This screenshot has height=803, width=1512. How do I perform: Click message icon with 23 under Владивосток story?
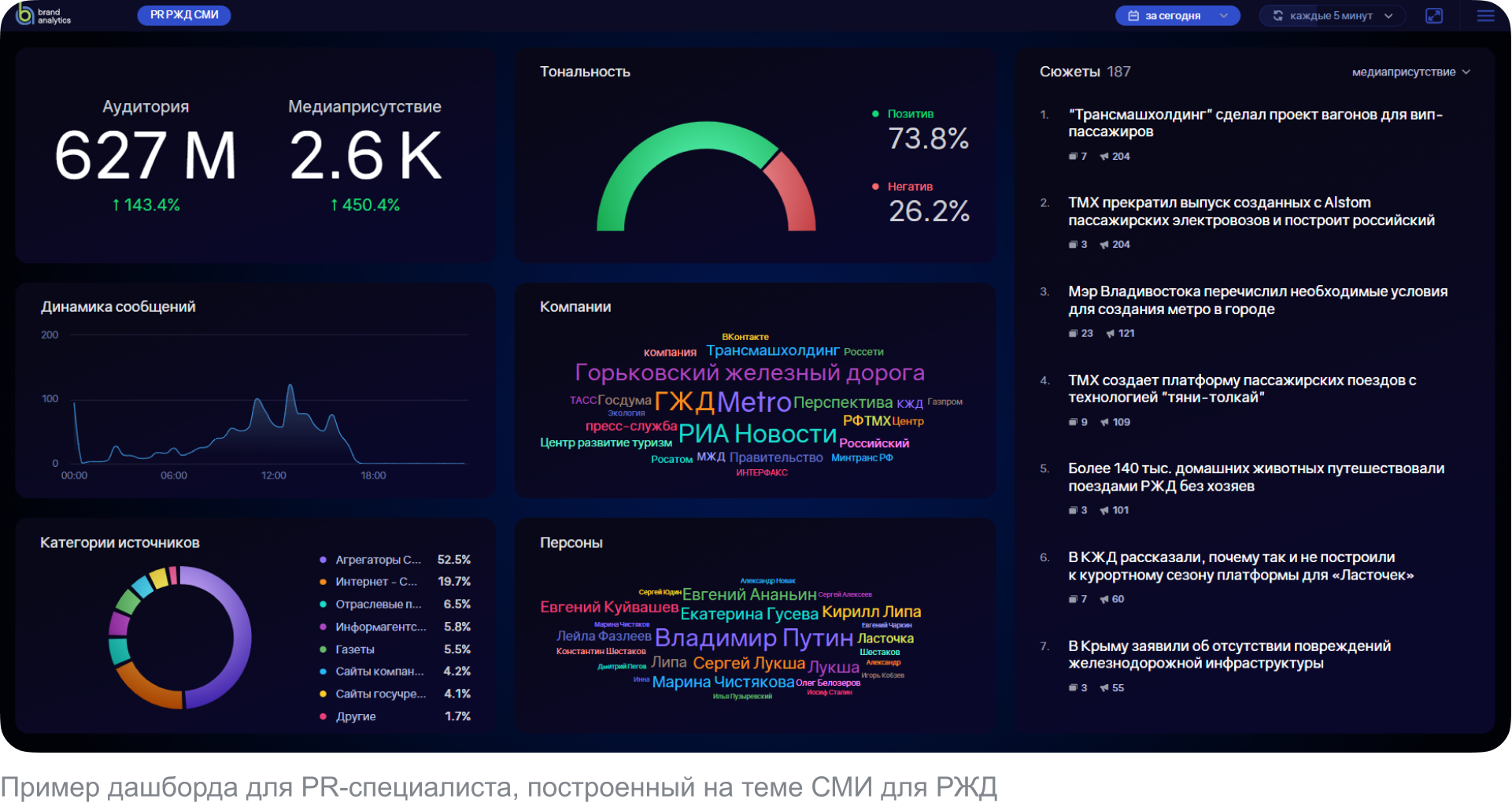click(x=1073, y=334)
